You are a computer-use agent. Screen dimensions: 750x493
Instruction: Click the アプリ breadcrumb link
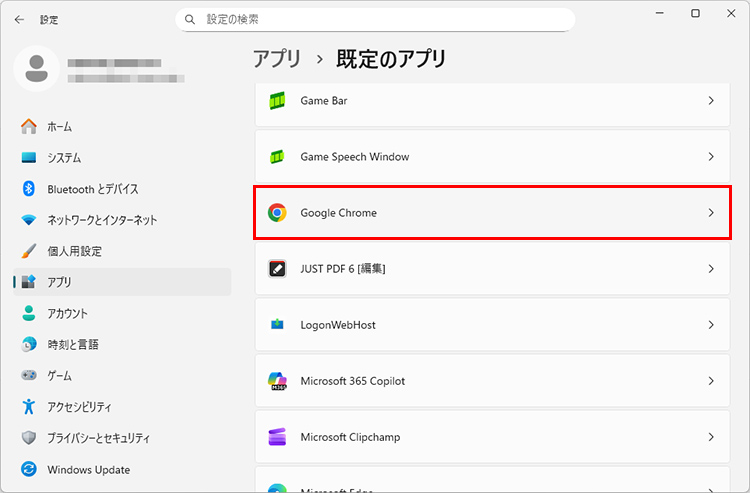coord(277,59)
